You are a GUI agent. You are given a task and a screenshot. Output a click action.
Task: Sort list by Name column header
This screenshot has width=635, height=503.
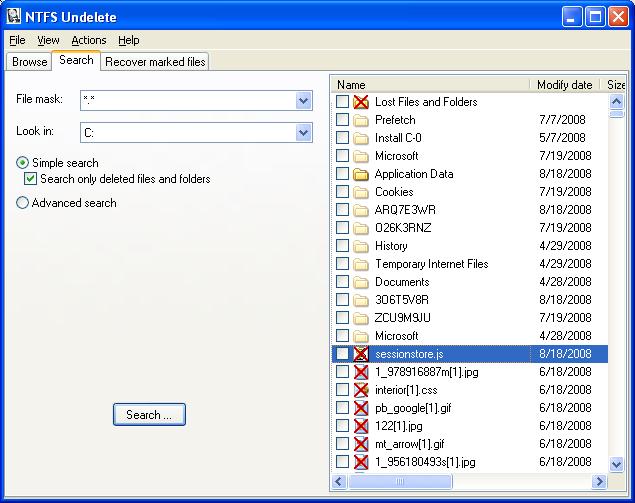(430, 85)
